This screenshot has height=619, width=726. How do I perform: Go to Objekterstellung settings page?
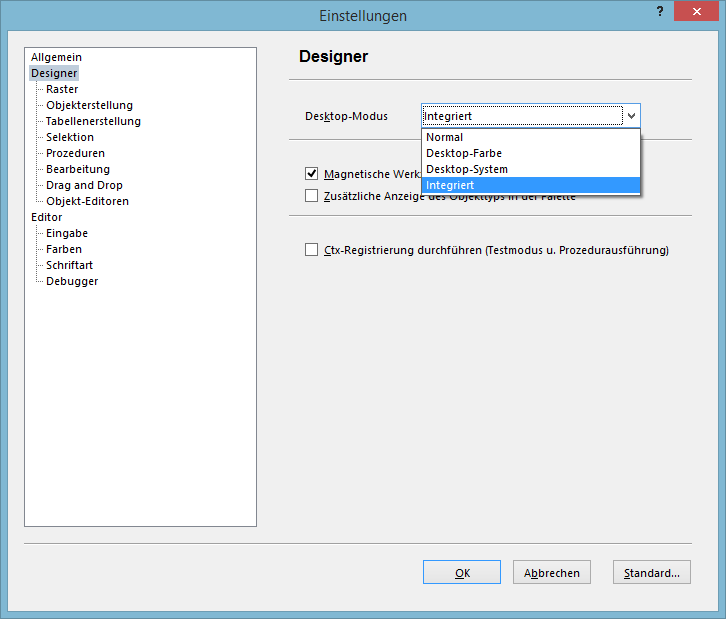pos(89,105)
